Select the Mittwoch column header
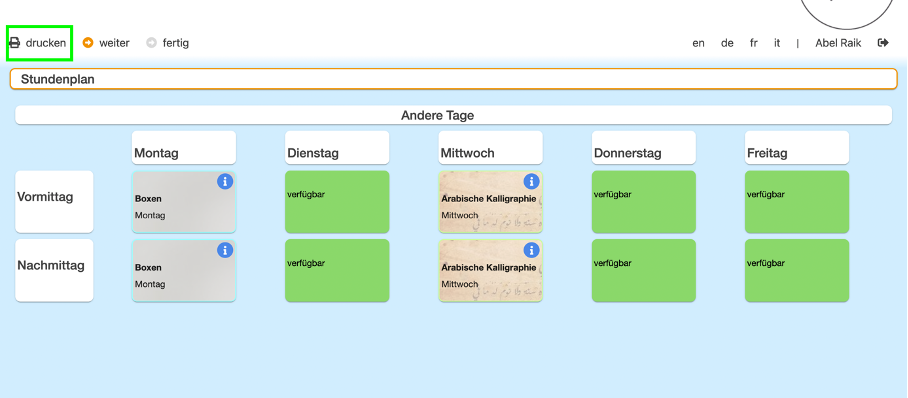The height and width of the screenshot is (398, 908). click(490, 148)
